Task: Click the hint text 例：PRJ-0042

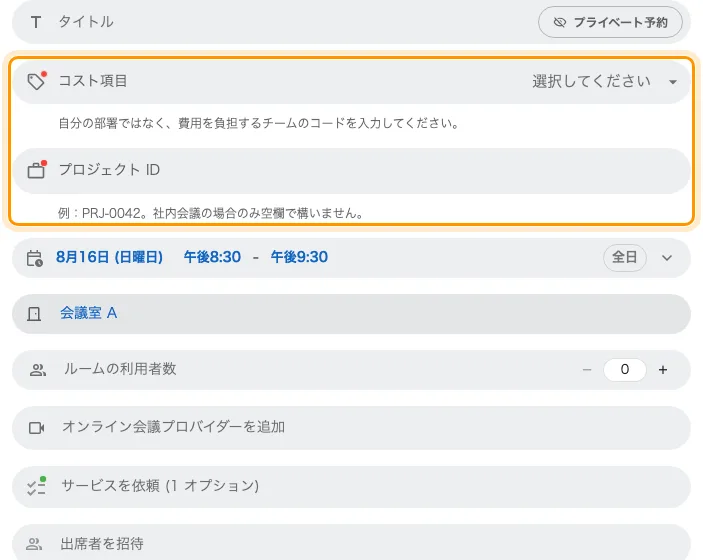Action: tap(100, 213)
